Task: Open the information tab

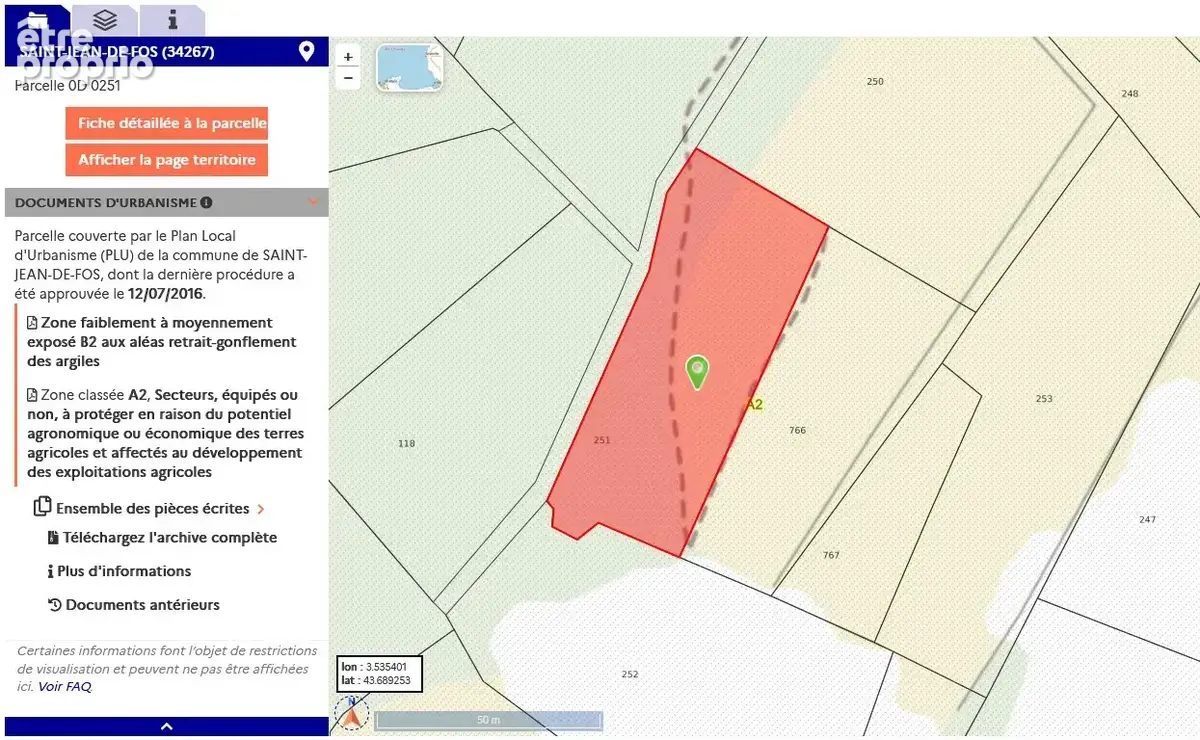Action: click(172, 19)
